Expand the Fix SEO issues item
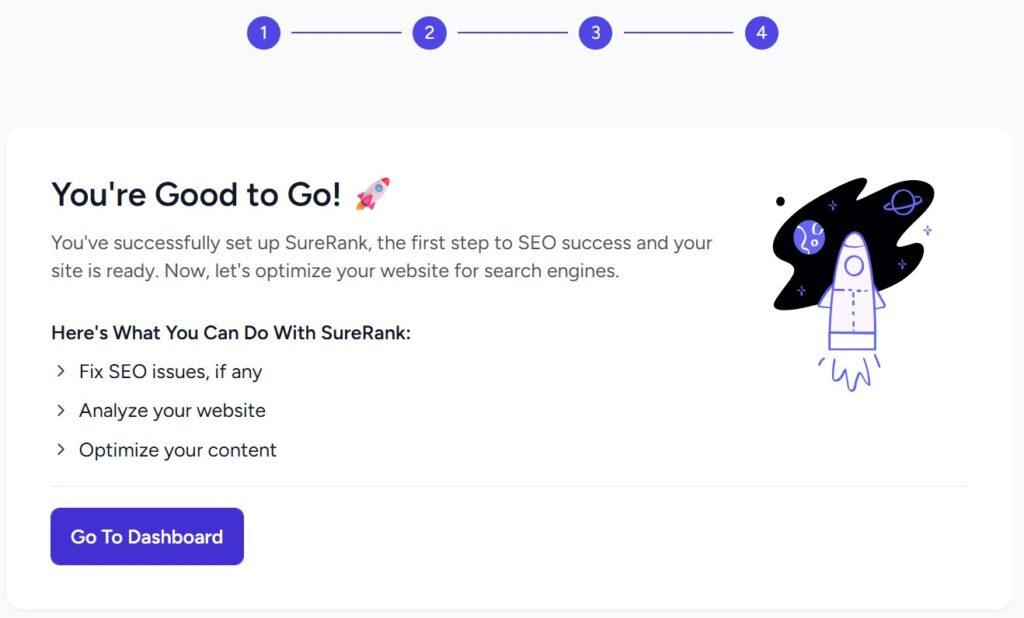The width and height of the screenshot is (1024, 618). coord(61,371)
